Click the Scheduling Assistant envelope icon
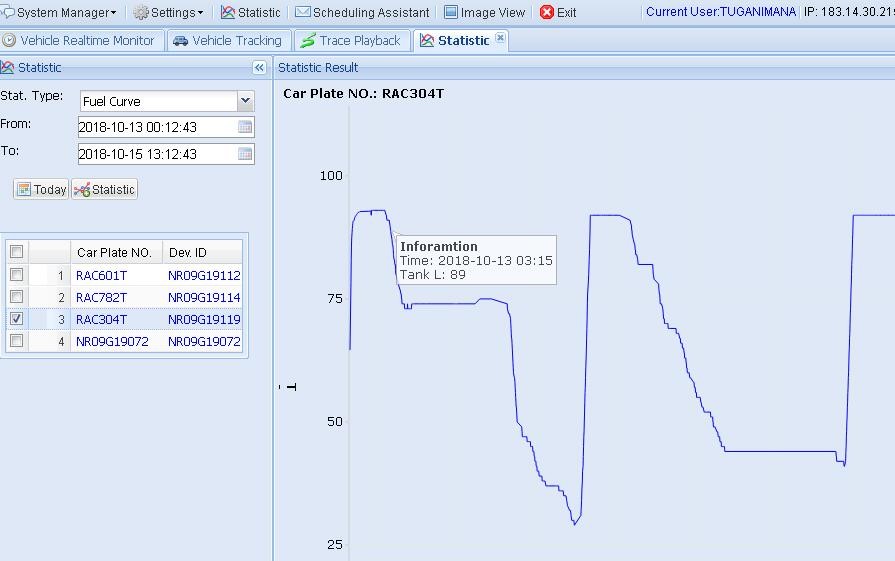Viewport: 895px width, 561px height. click(x=303, y=11)
